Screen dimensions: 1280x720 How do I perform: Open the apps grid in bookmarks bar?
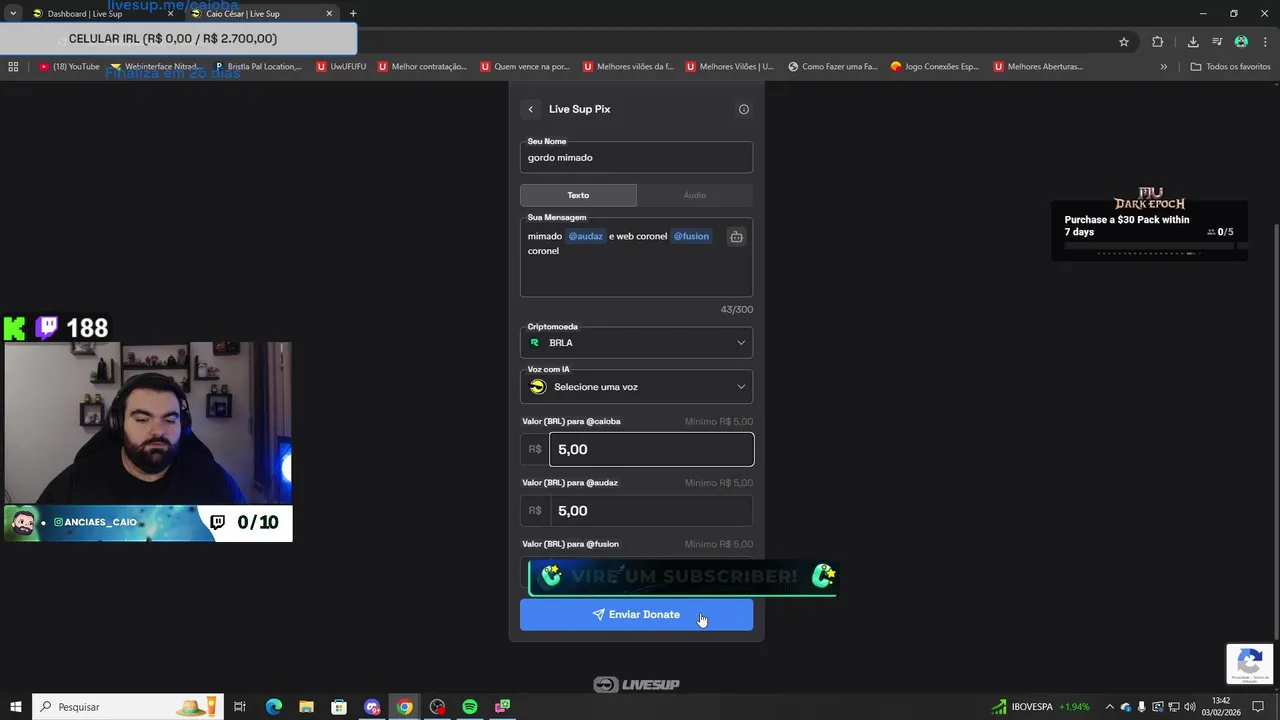[13, 67]
